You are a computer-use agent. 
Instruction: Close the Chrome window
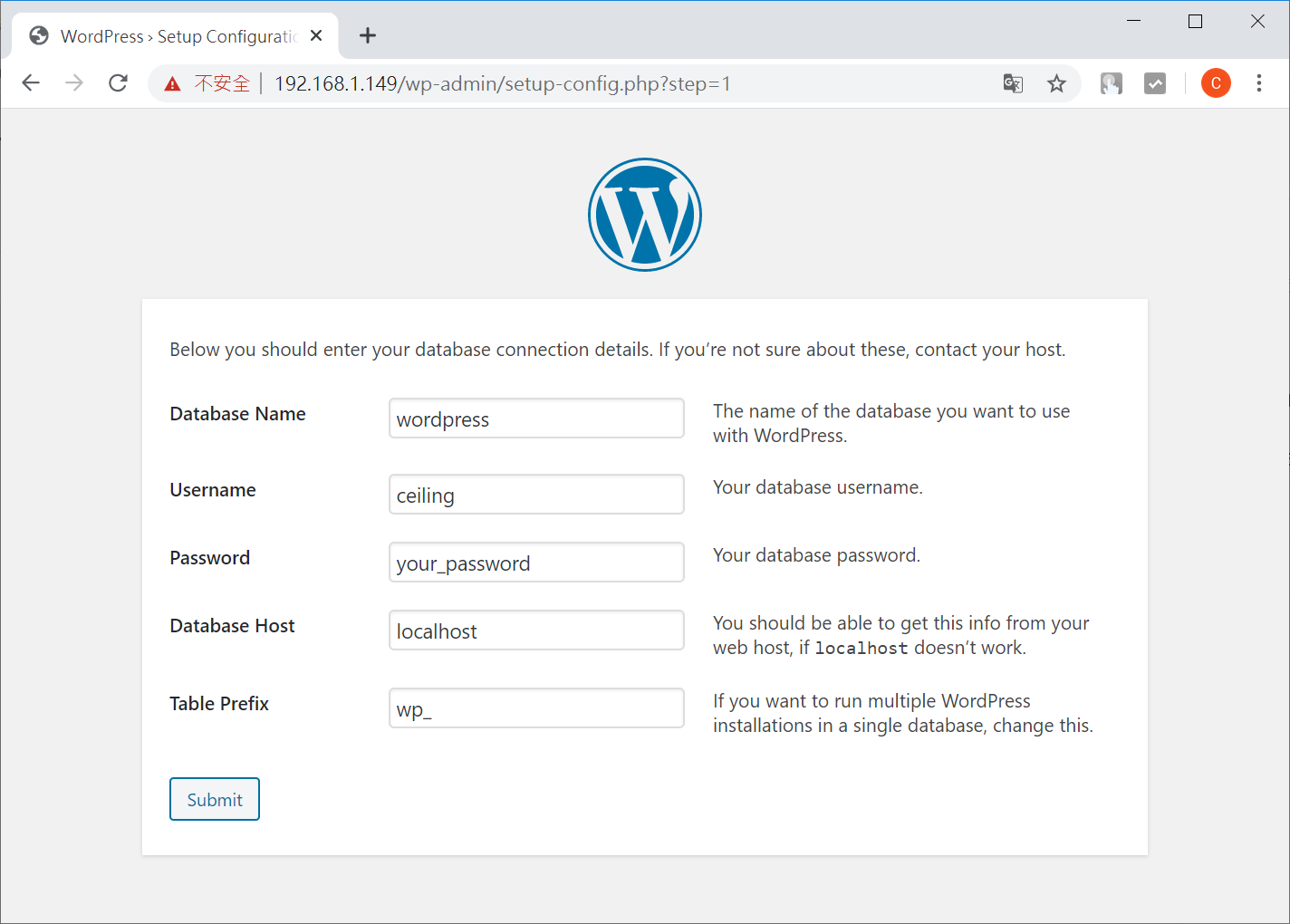point(1257,21)
